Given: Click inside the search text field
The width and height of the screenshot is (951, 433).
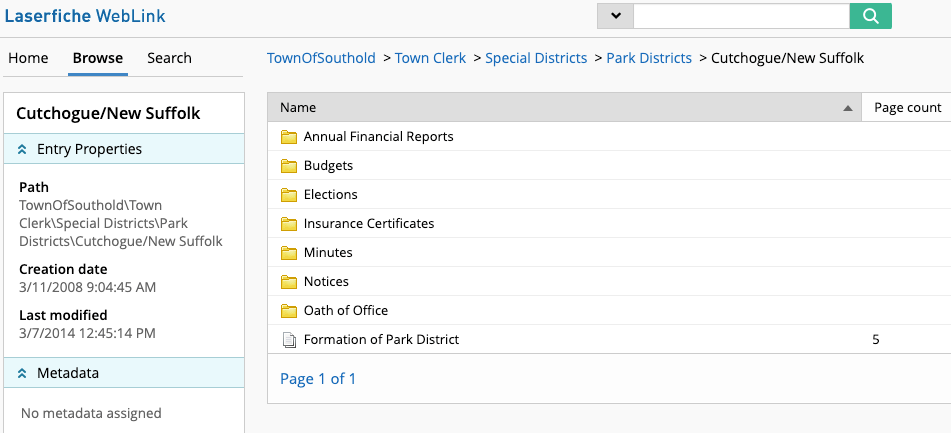Looking at the screenshot, I should tap(740, 16).
